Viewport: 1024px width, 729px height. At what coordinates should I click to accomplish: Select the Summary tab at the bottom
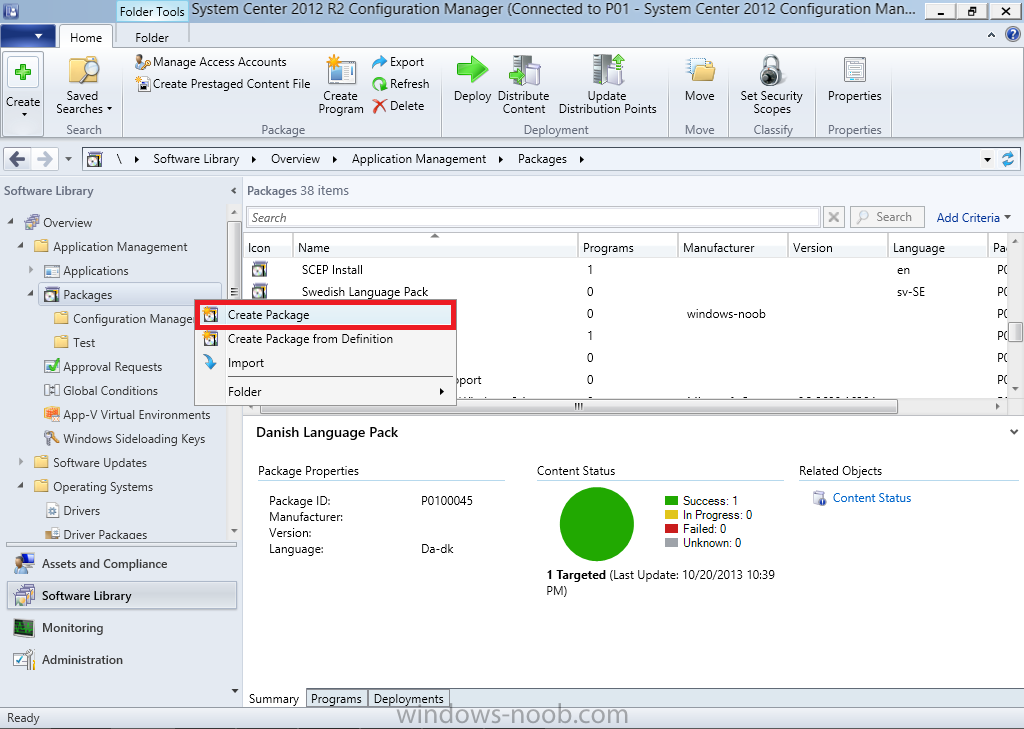click(x=274, y=698)
